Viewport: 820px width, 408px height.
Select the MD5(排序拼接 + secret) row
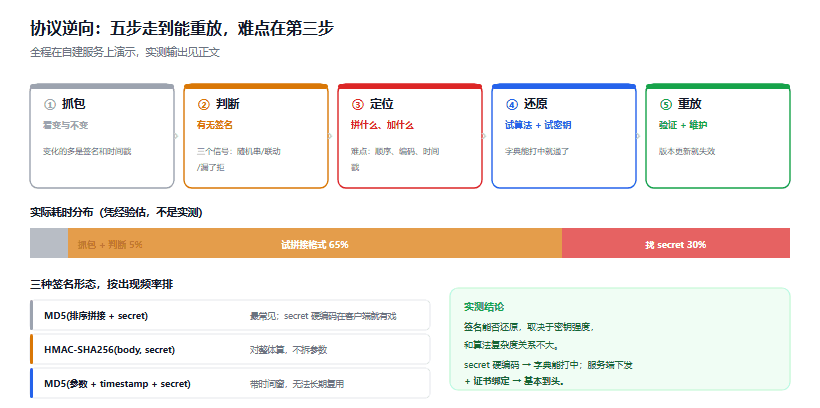tap(230, 315)
